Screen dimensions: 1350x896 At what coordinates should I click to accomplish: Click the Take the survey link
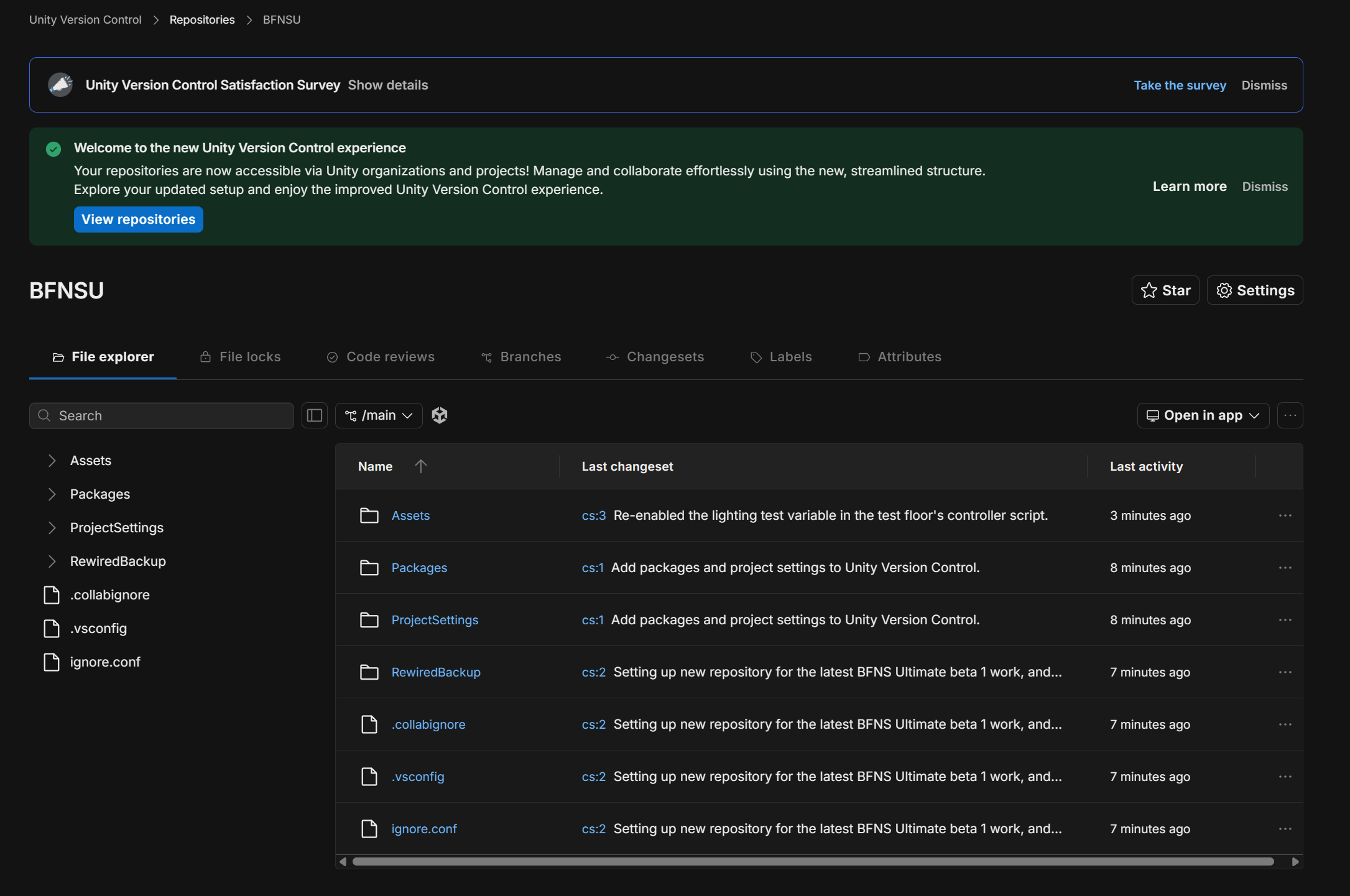[x=1180, y=85]
